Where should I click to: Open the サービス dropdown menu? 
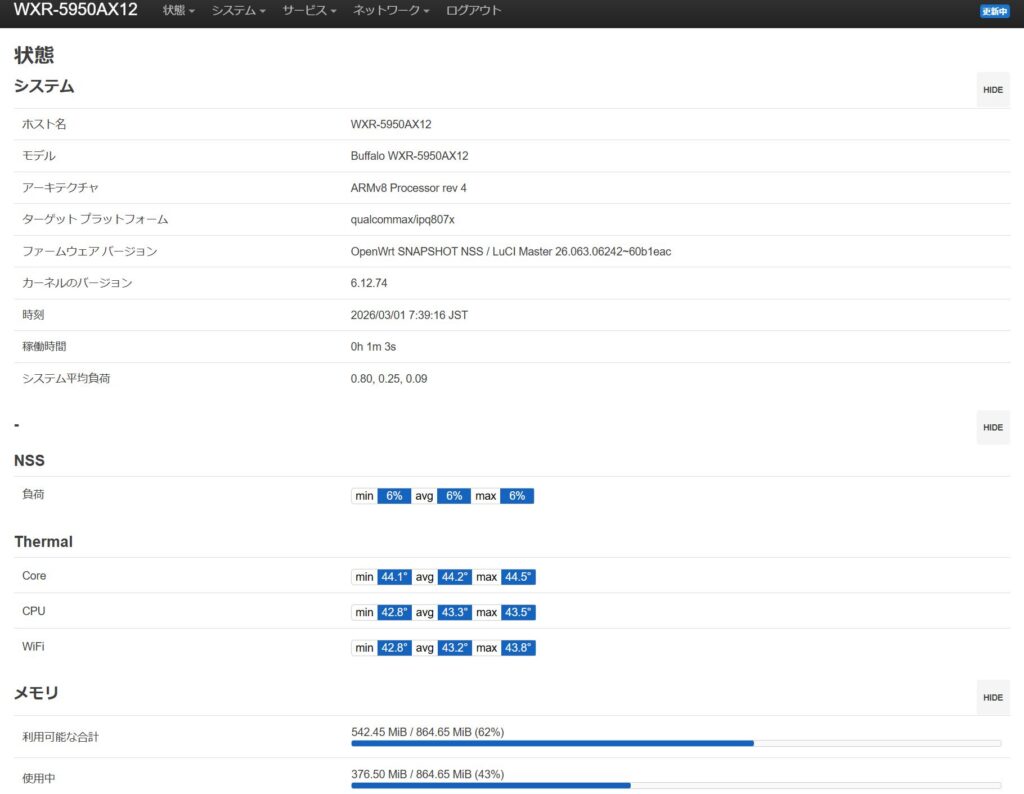[309, 10]
